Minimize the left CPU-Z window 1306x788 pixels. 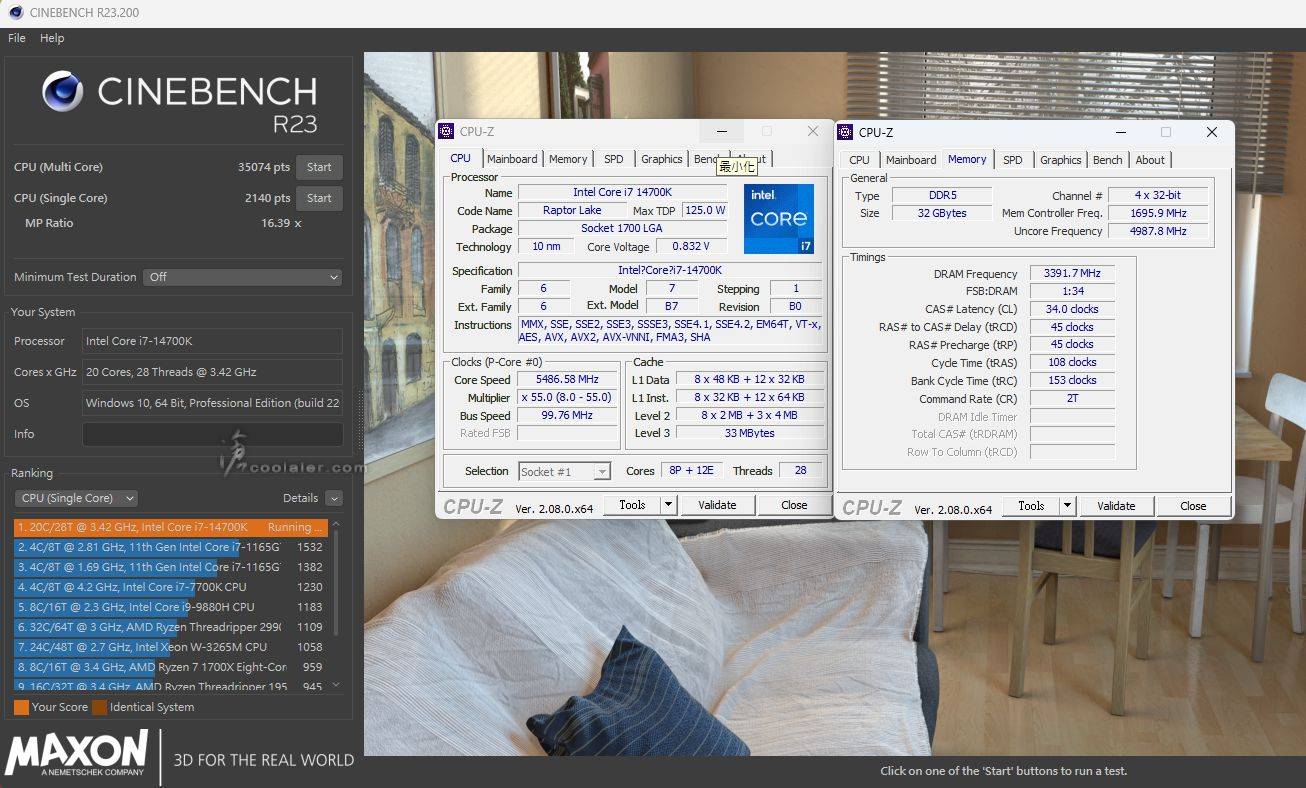pyautogui.click(x=721, y=131)
